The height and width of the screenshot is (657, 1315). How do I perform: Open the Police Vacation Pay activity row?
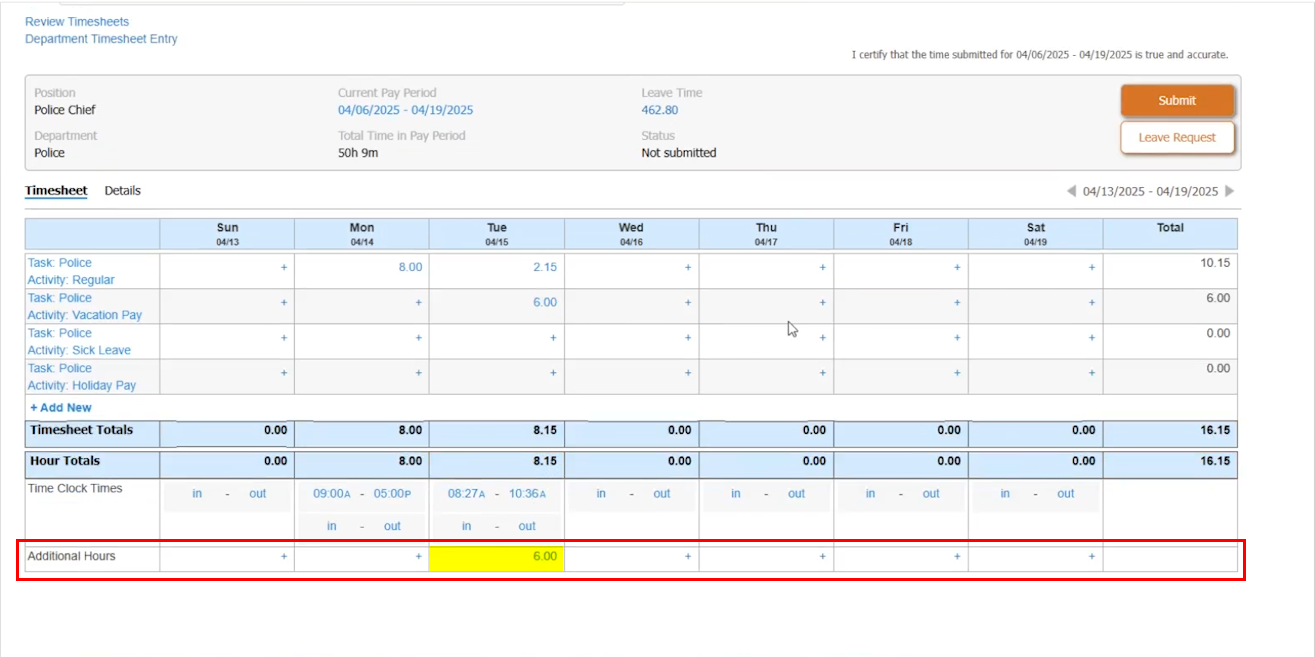(85, 307)
